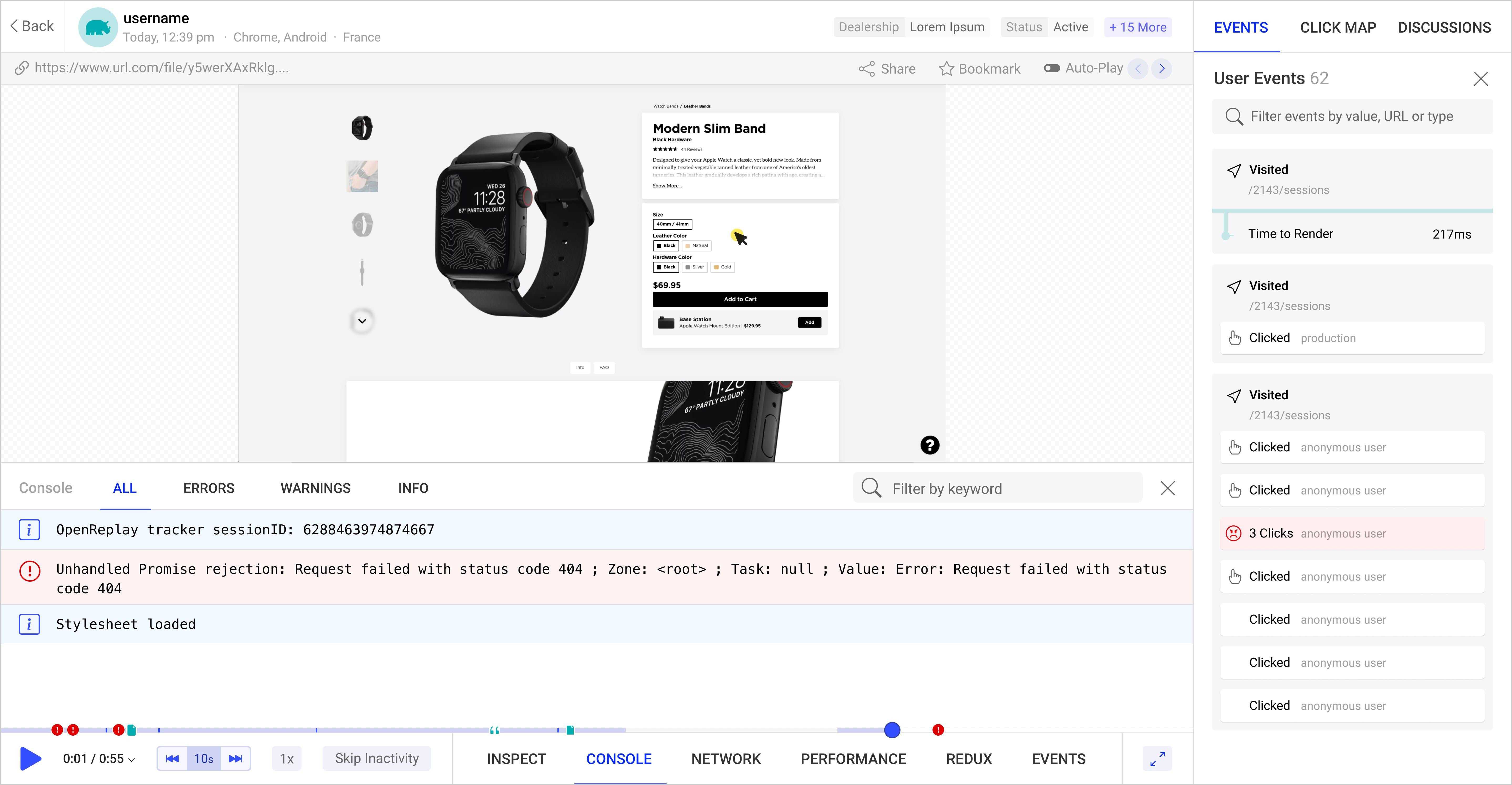Click the Share icon
The image size is (1512, 785).
pyautogui.click(x=867, y=69)
